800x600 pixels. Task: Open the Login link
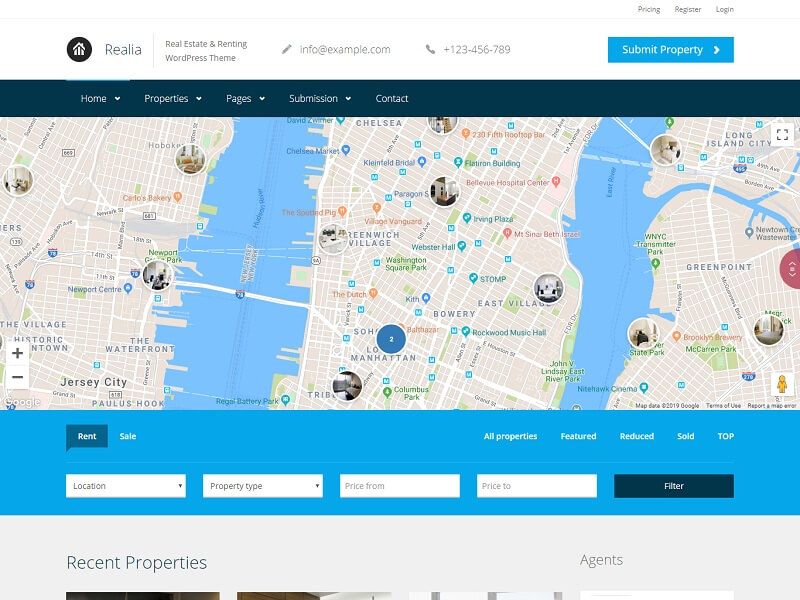[724, 9]
